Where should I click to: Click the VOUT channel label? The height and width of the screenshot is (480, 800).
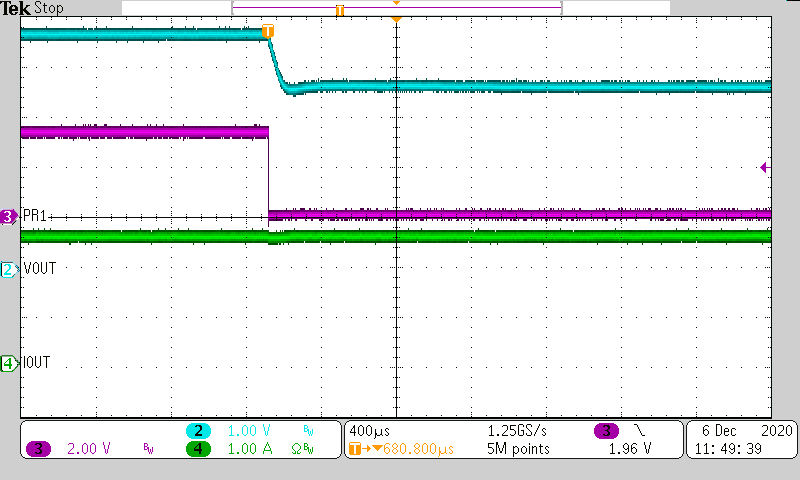coord(40,268)
